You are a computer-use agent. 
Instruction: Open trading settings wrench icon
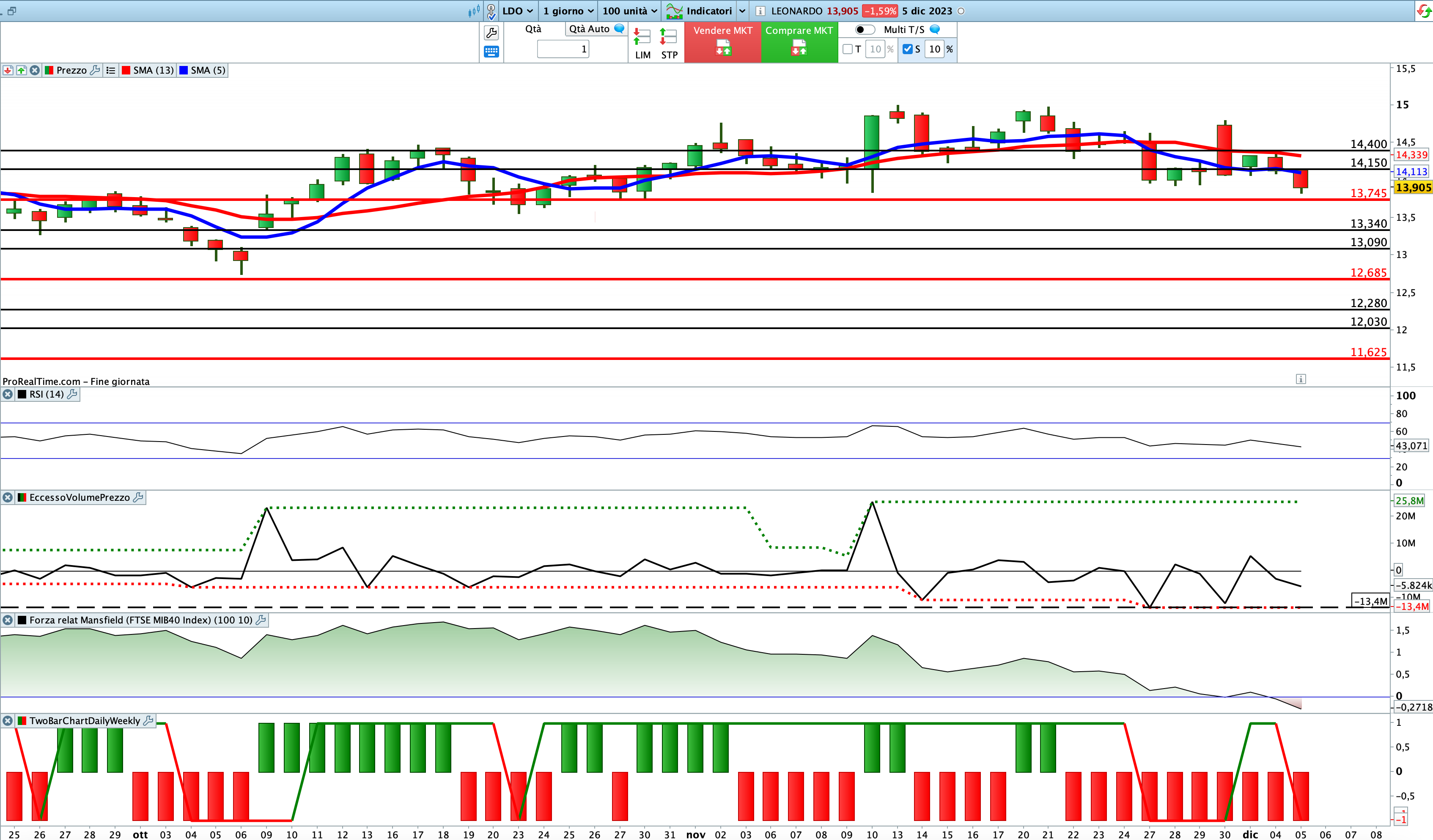pyautogui.click(x=491, y=33)
